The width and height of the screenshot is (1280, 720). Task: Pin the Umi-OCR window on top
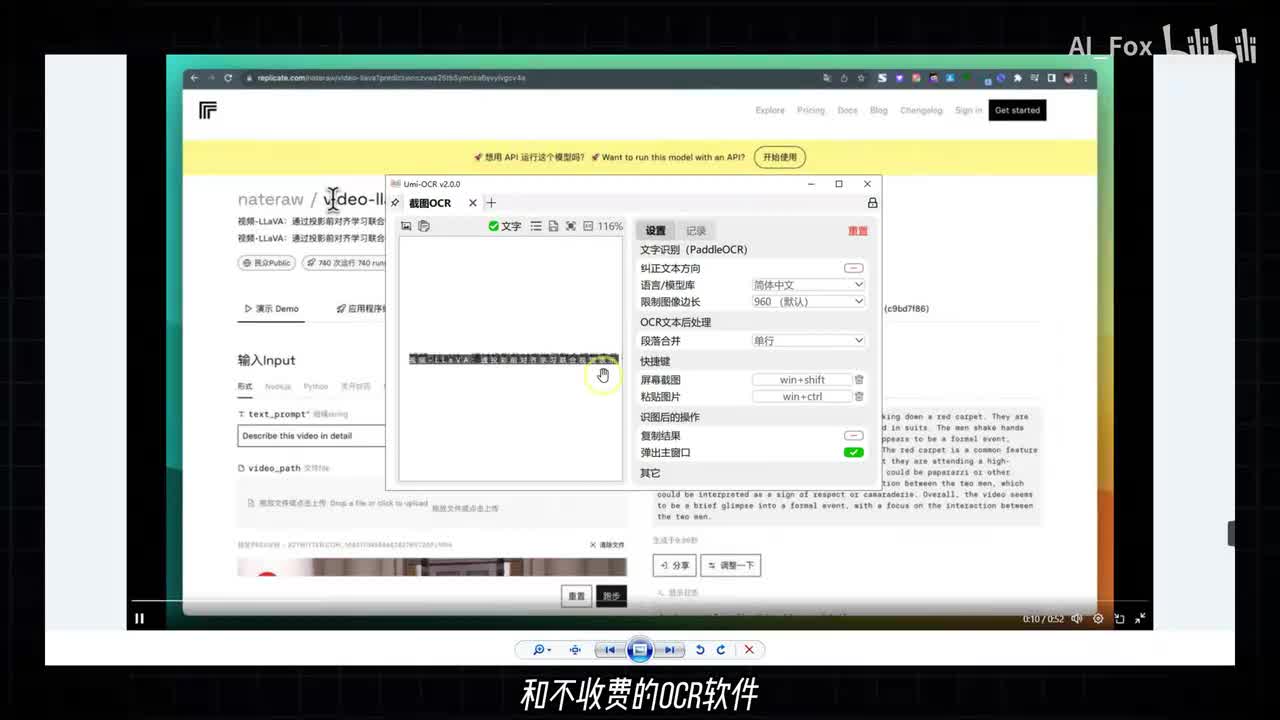tap(395, 203)
